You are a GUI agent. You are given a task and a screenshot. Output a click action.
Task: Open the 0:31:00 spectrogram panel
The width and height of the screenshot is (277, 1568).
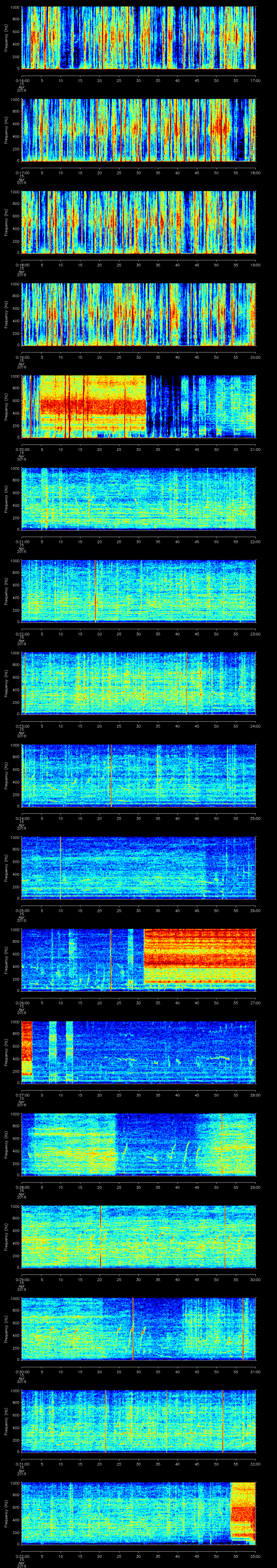tap(139, 1421)
